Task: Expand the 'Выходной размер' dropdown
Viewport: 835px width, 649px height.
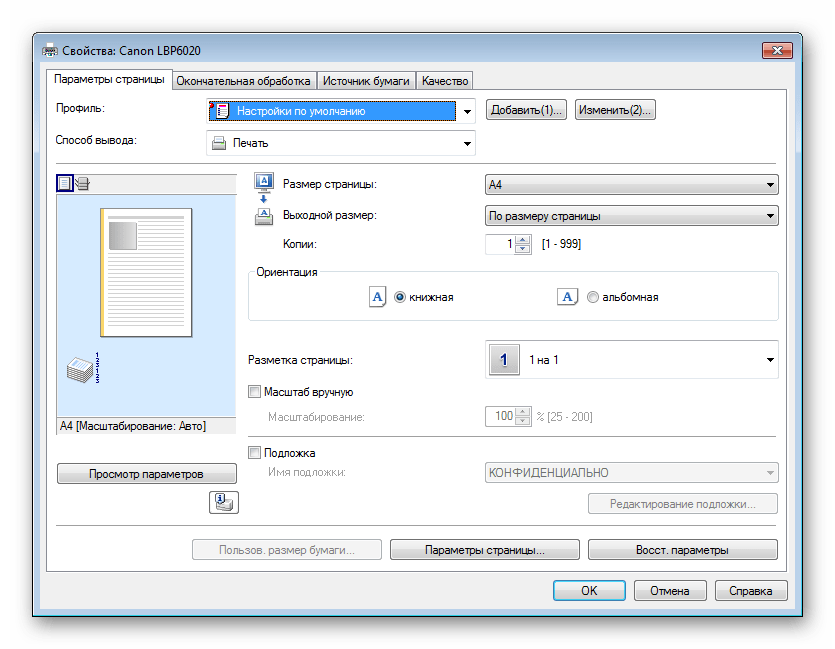Action: coord(630,216)
